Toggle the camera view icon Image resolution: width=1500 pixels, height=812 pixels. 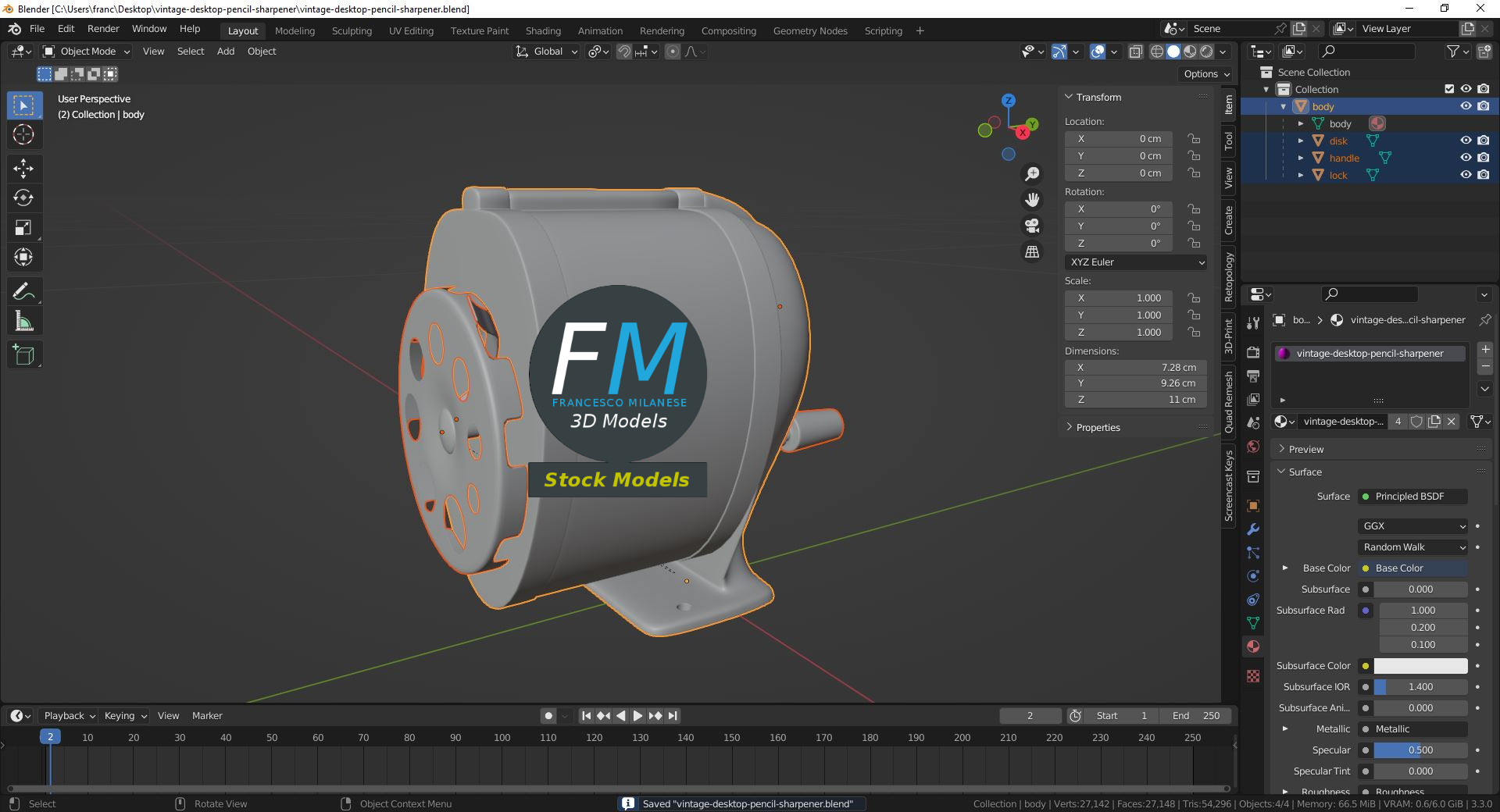(1032, 226)
